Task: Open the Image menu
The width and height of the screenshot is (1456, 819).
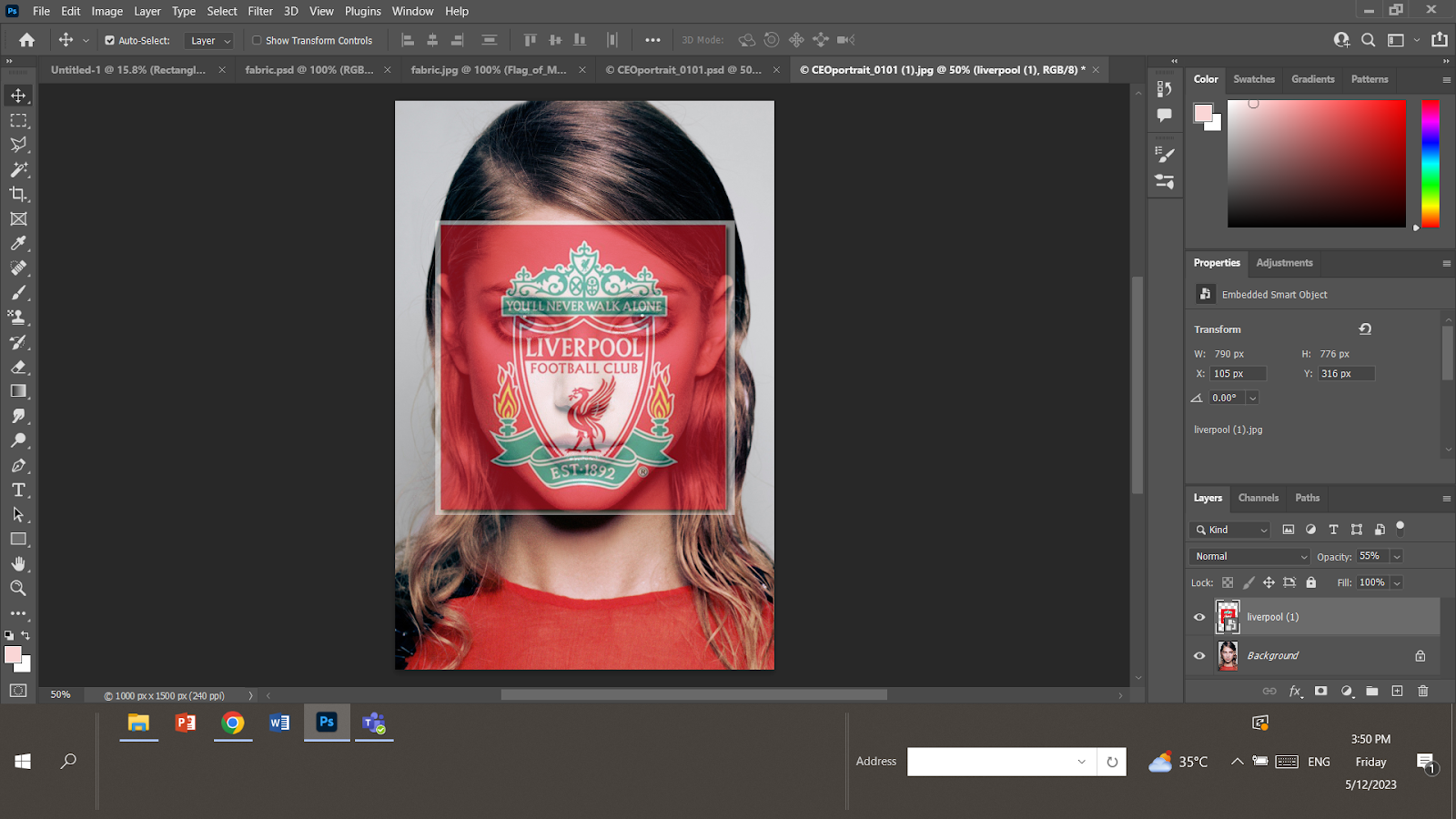Action: 107,11
